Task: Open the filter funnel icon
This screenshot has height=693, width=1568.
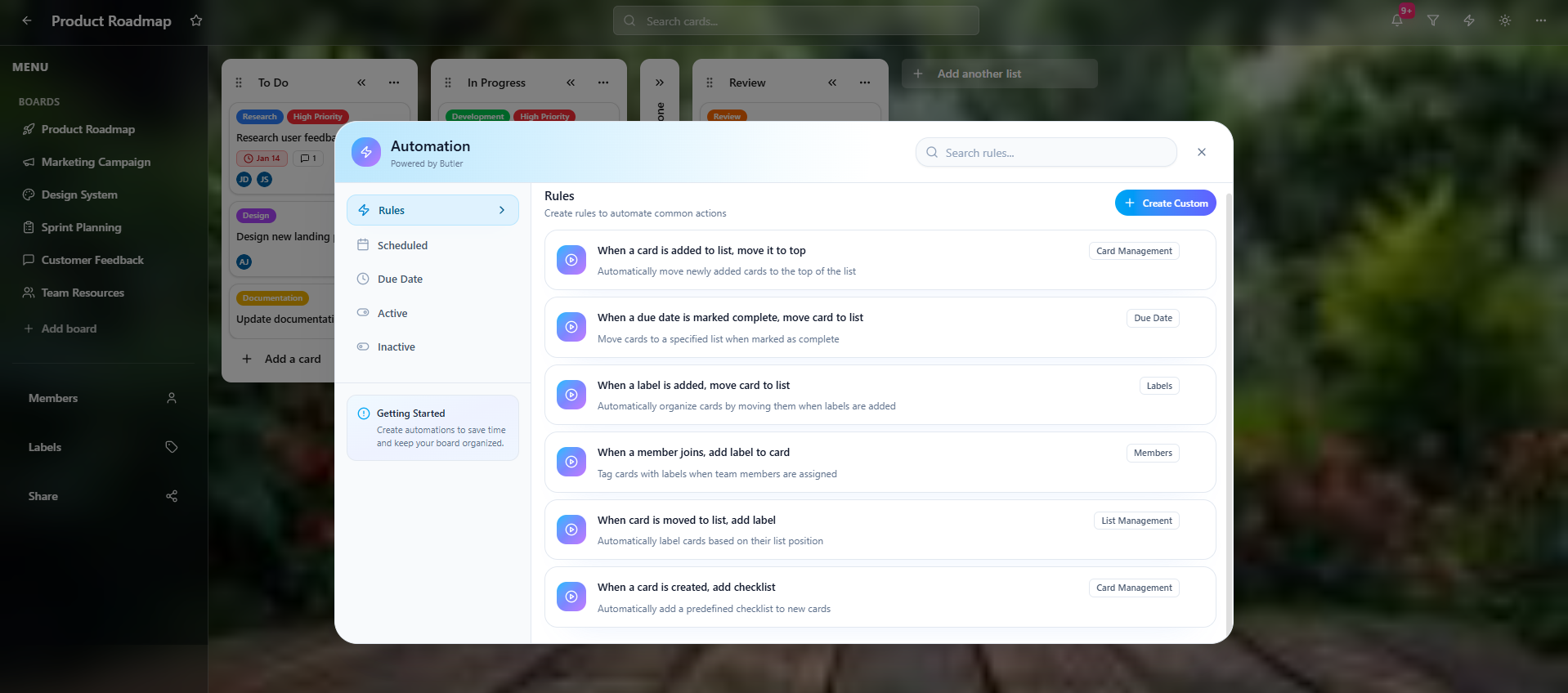Action: [1433, 20]
